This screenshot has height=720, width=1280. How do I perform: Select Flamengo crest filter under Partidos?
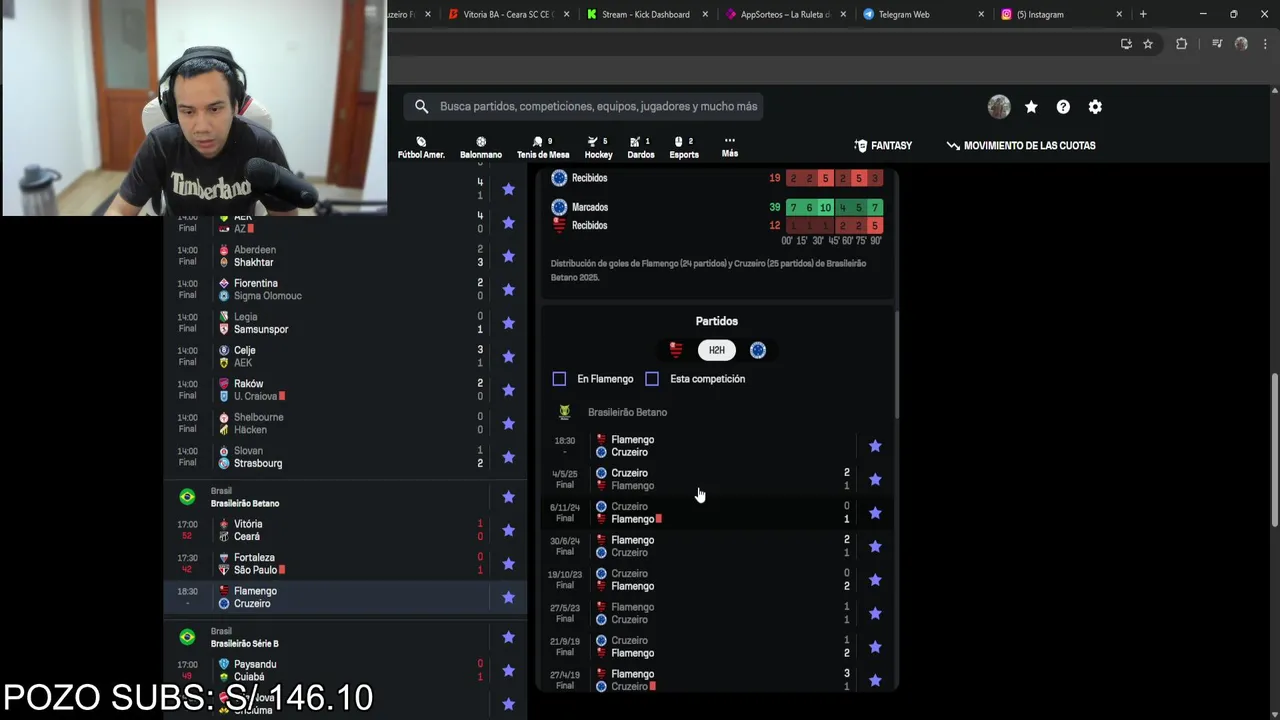676,350
